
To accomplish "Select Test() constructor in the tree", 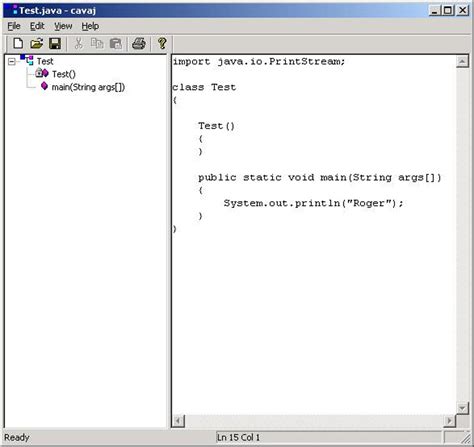I will point(64,74).
